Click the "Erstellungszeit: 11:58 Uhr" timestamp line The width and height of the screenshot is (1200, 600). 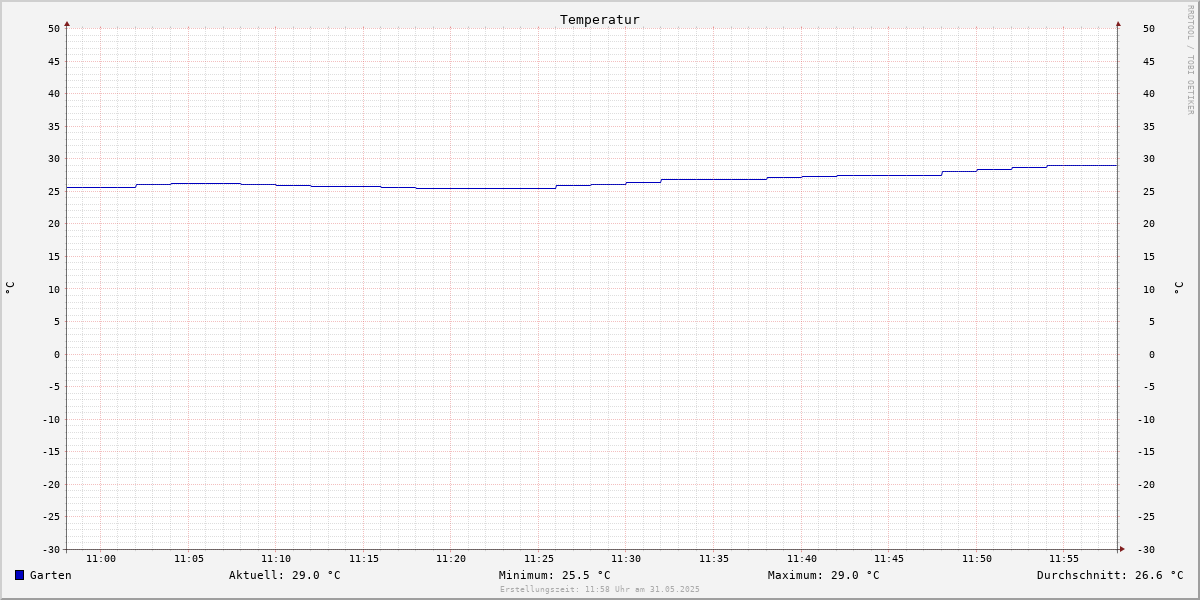pos(600,589)
